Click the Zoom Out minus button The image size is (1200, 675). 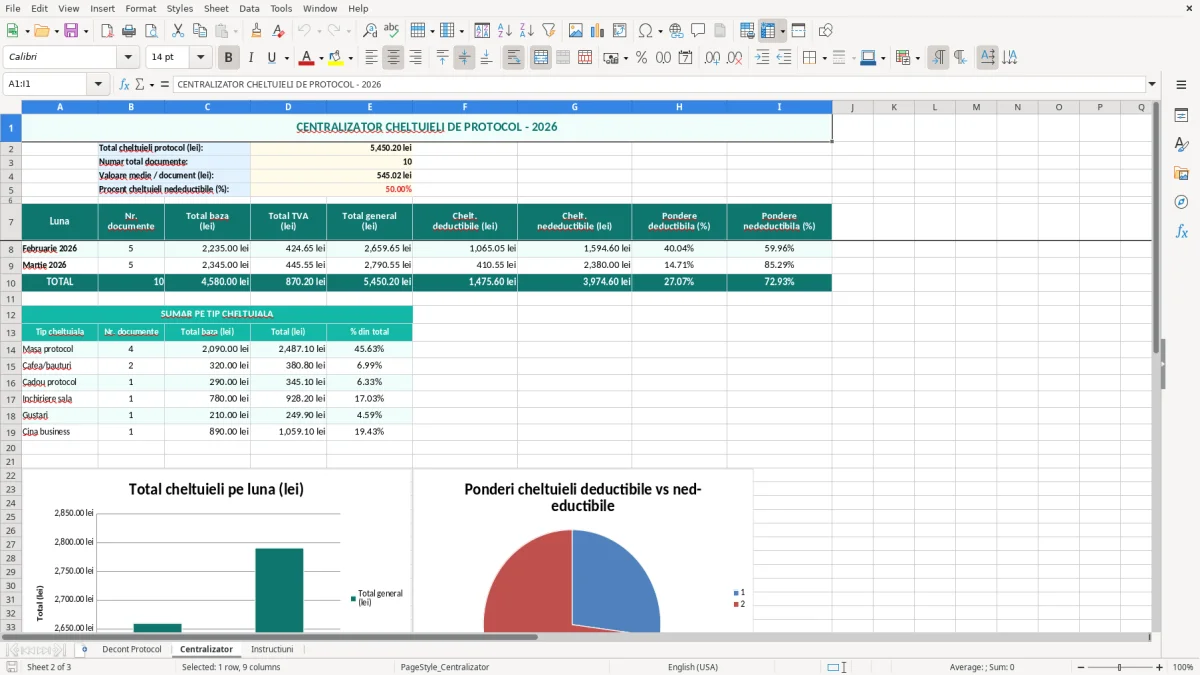pos(1082,667)
